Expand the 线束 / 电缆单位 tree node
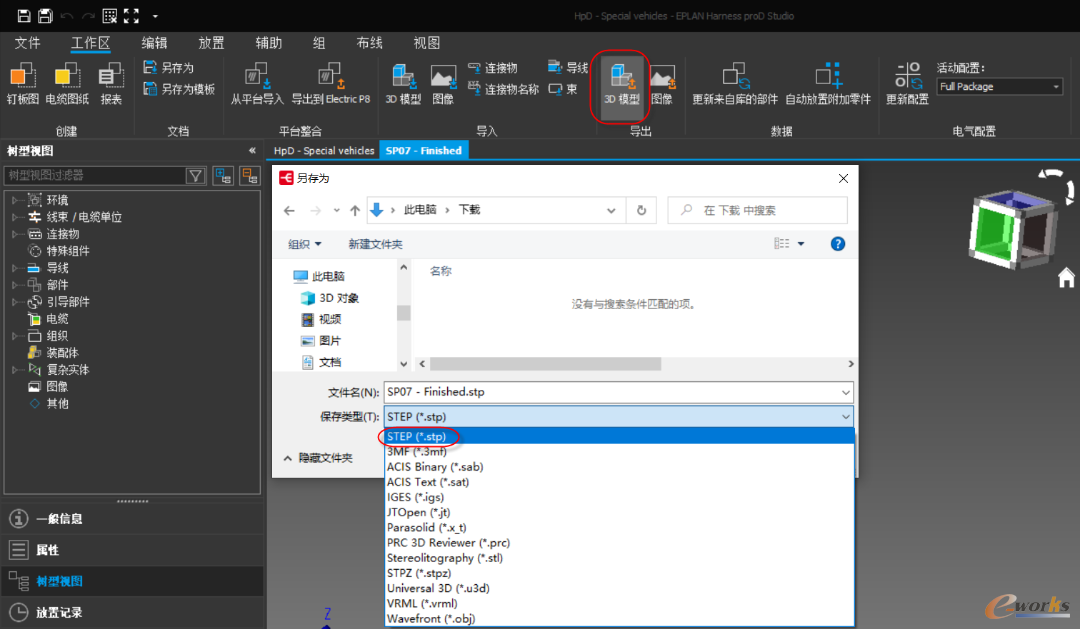This screenshot has height=629, width=1080. click(14, 217)
